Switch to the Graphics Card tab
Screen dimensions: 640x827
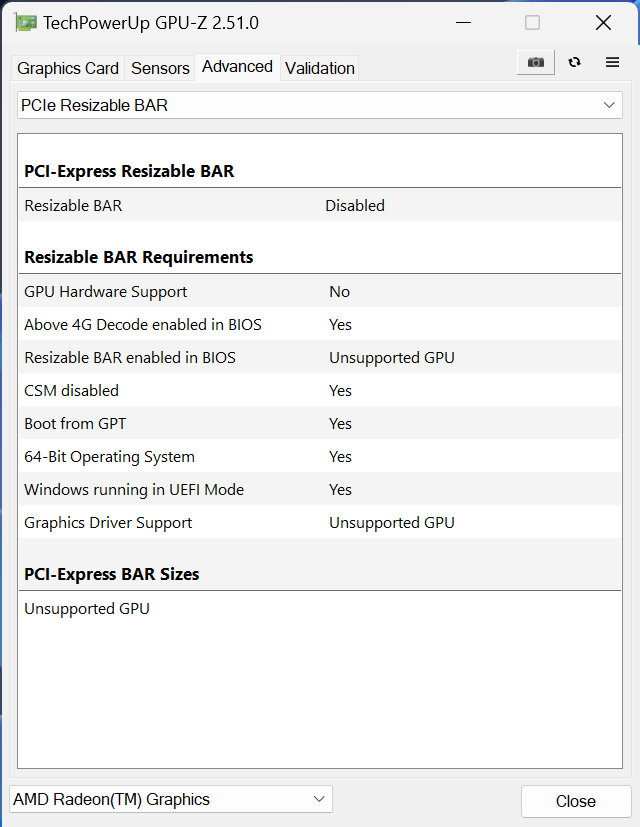pyautogui.click(x=67, y=68)
